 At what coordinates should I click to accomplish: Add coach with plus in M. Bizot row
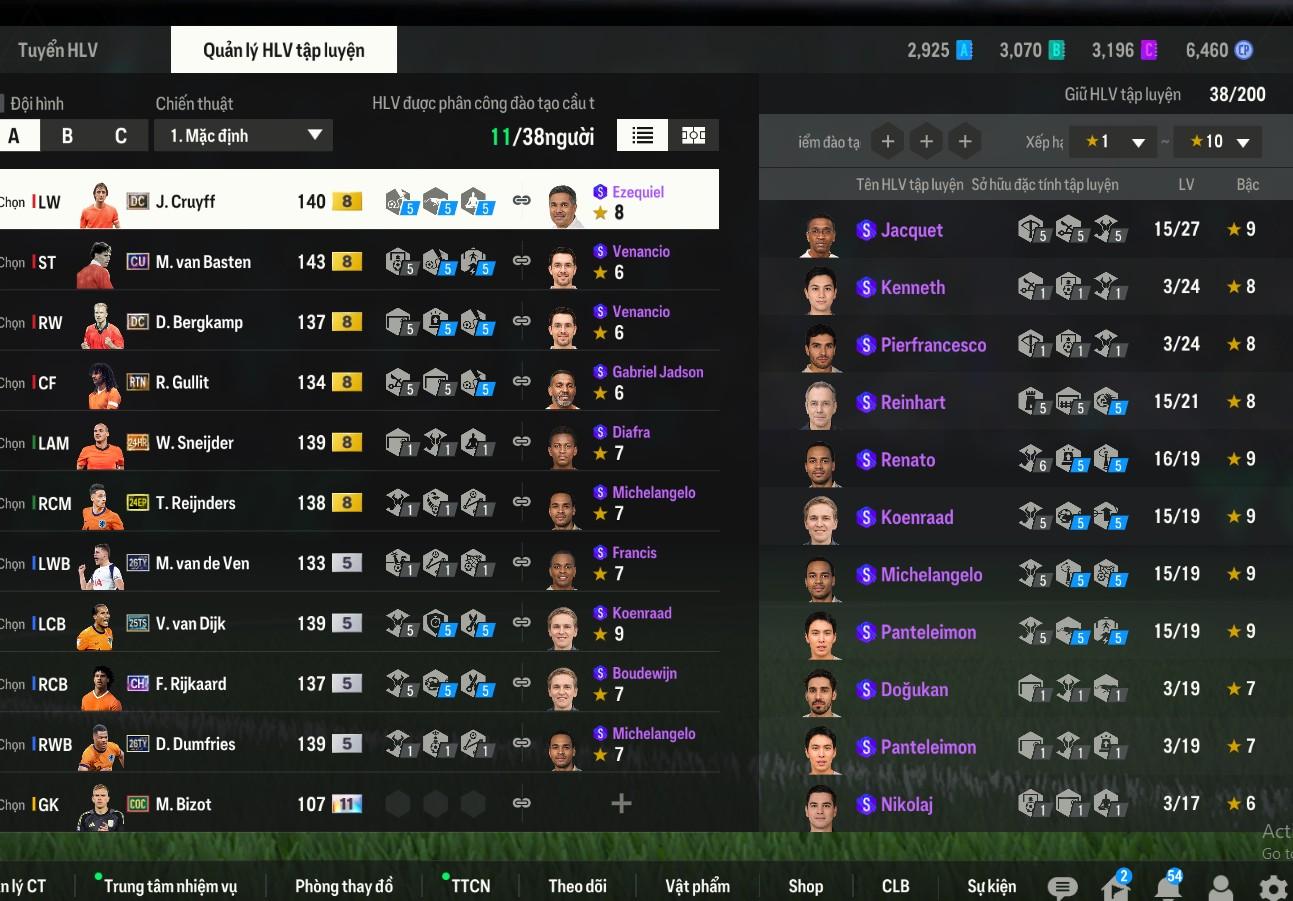click(621, 803)
